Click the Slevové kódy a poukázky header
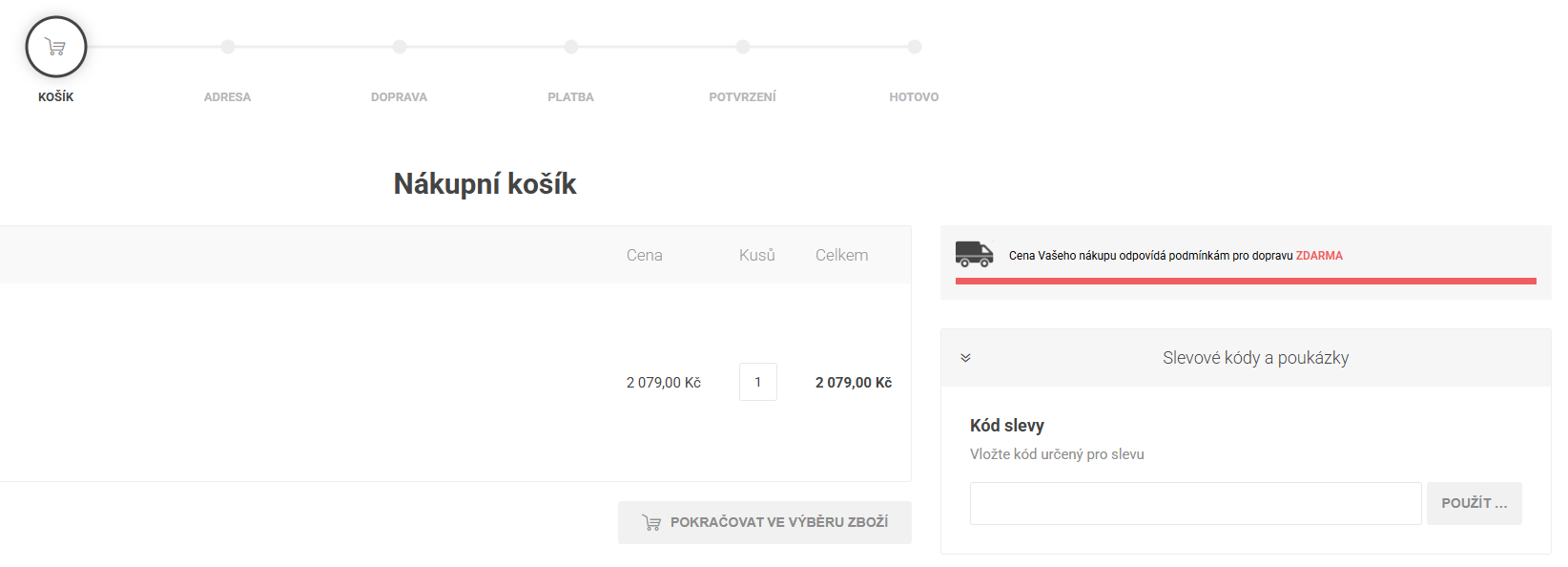1568x567 pixels. coord(1246,358)
